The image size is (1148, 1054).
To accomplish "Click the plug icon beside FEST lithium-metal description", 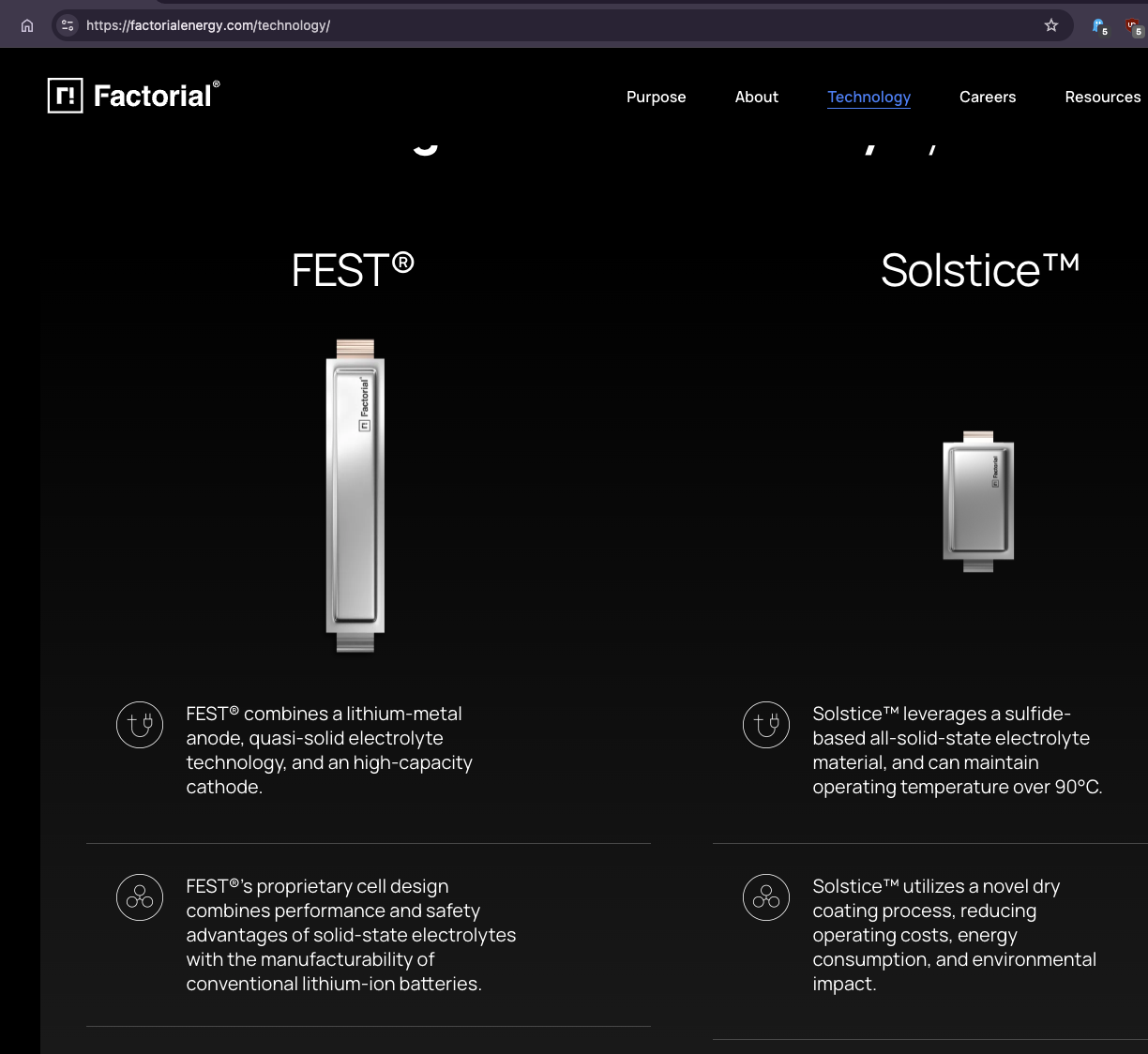I will [140, 725].
